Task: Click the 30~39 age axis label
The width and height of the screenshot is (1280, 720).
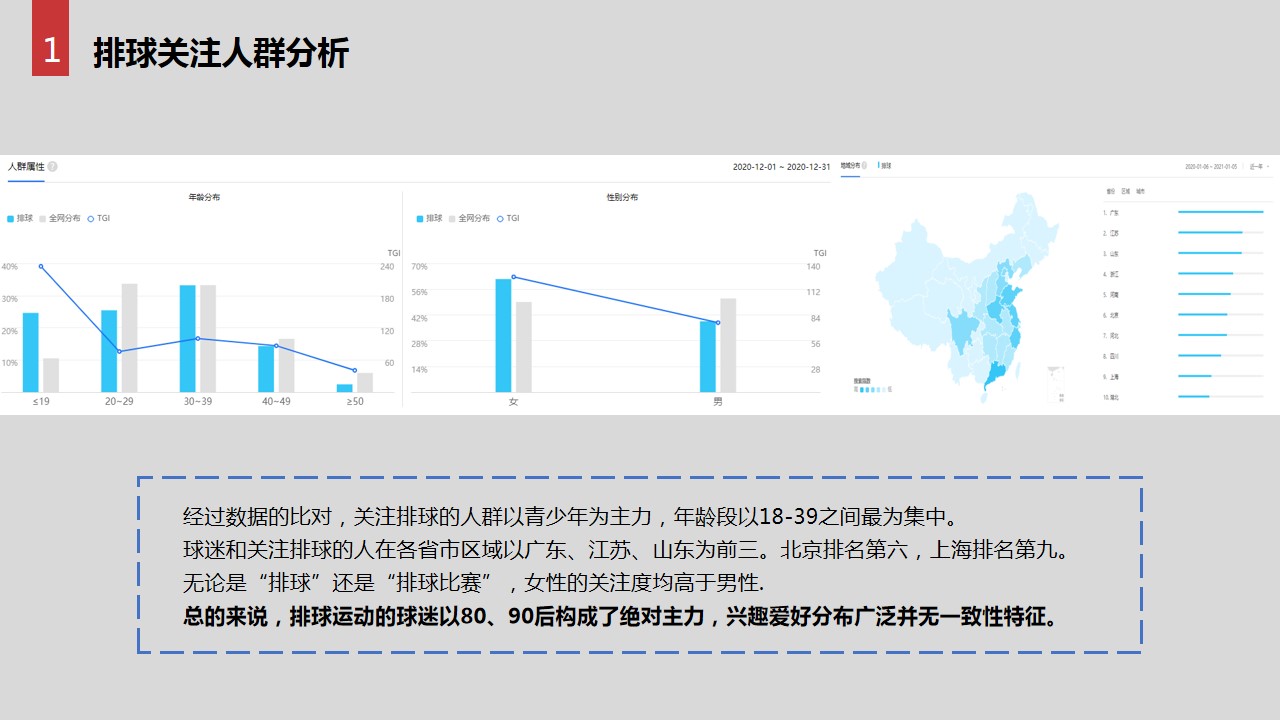Action: pyautogui.click(x=198, y=401)
